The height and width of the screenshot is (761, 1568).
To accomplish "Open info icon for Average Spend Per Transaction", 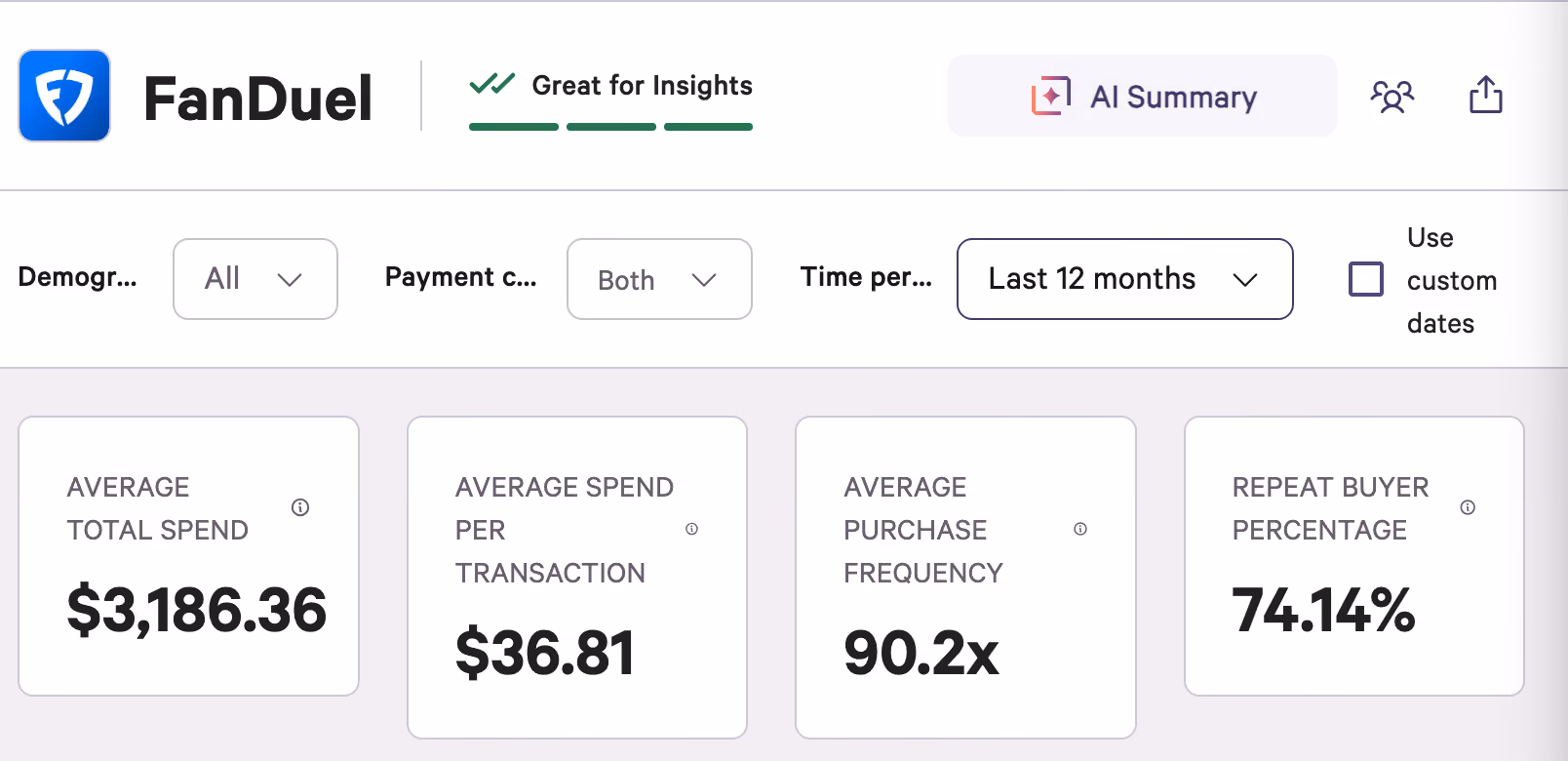I will [x=691, y=529].
